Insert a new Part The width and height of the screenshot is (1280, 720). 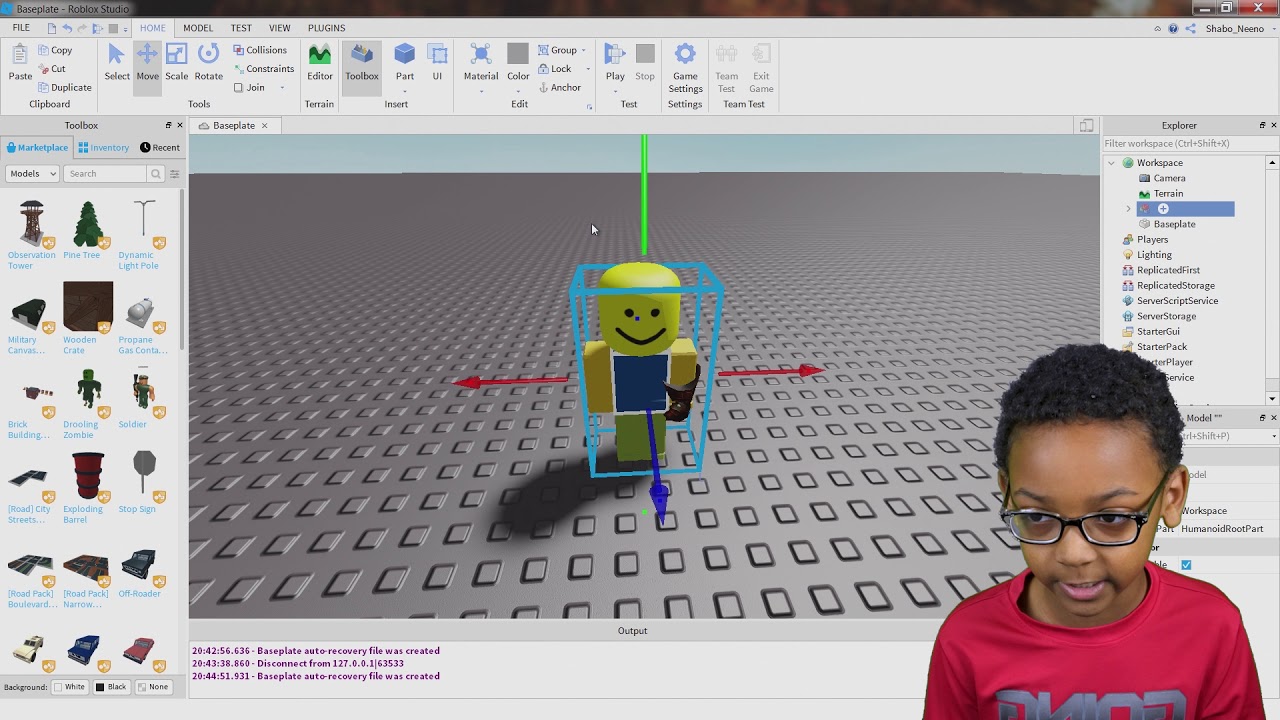tap(404, 62)
